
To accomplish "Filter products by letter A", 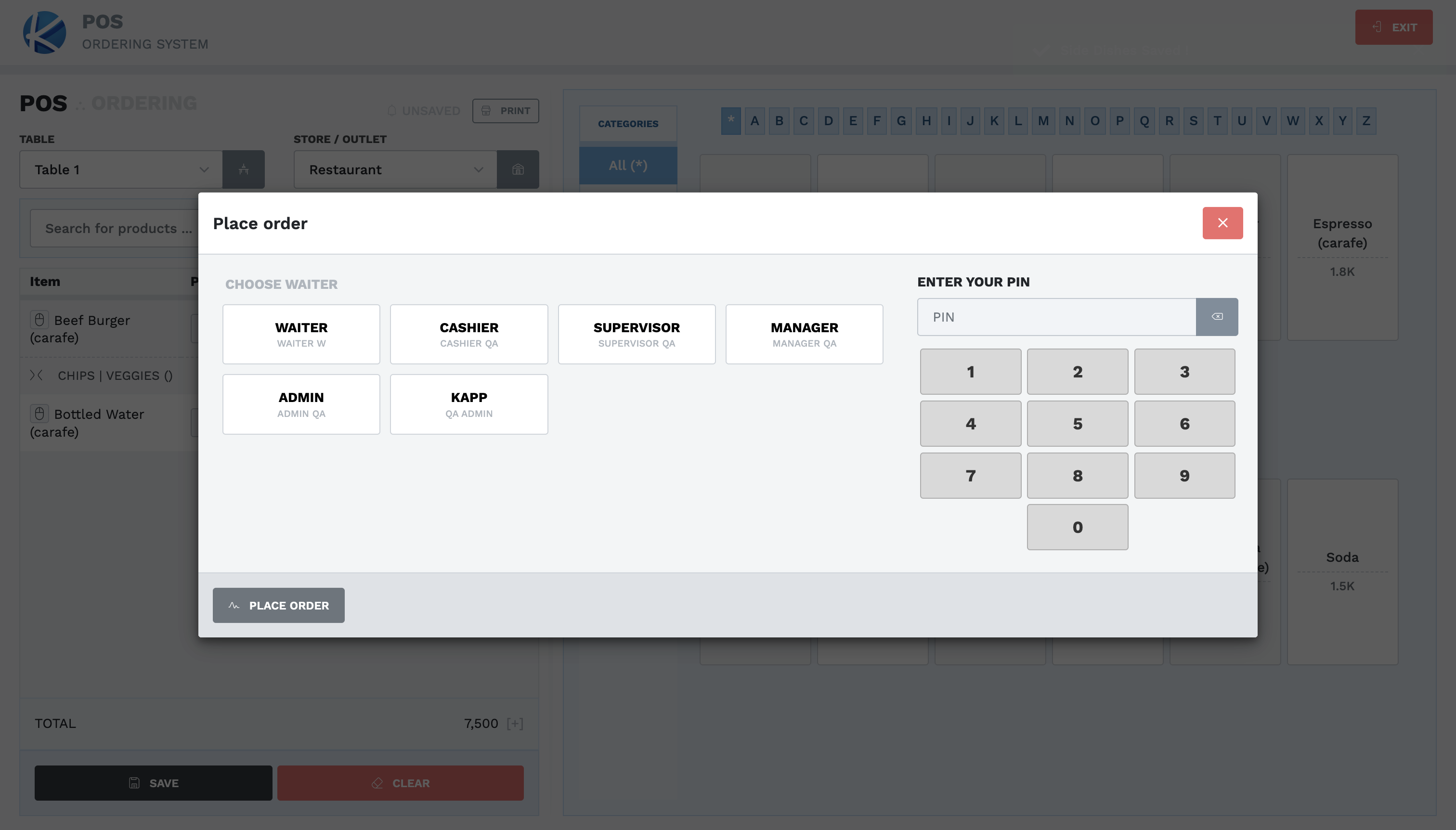I will tap(755, 121).
